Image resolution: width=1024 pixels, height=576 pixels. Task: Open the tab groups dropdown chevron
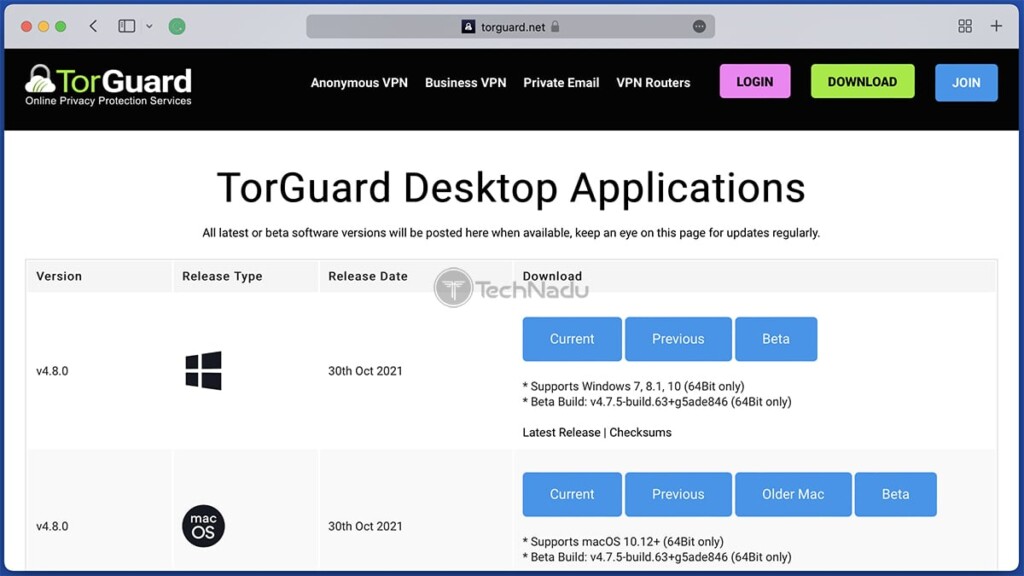(149, 27)
